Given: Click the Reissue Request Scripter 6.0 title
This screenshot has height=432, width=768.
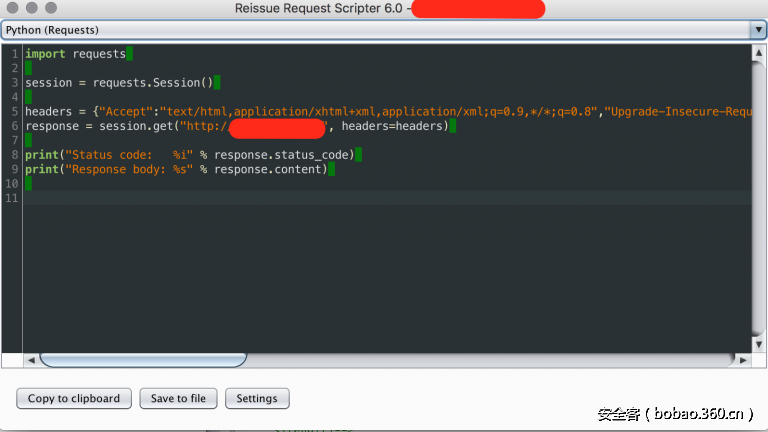Looking at the screenshot, I should pyautogui.click(x=318, y=8).
